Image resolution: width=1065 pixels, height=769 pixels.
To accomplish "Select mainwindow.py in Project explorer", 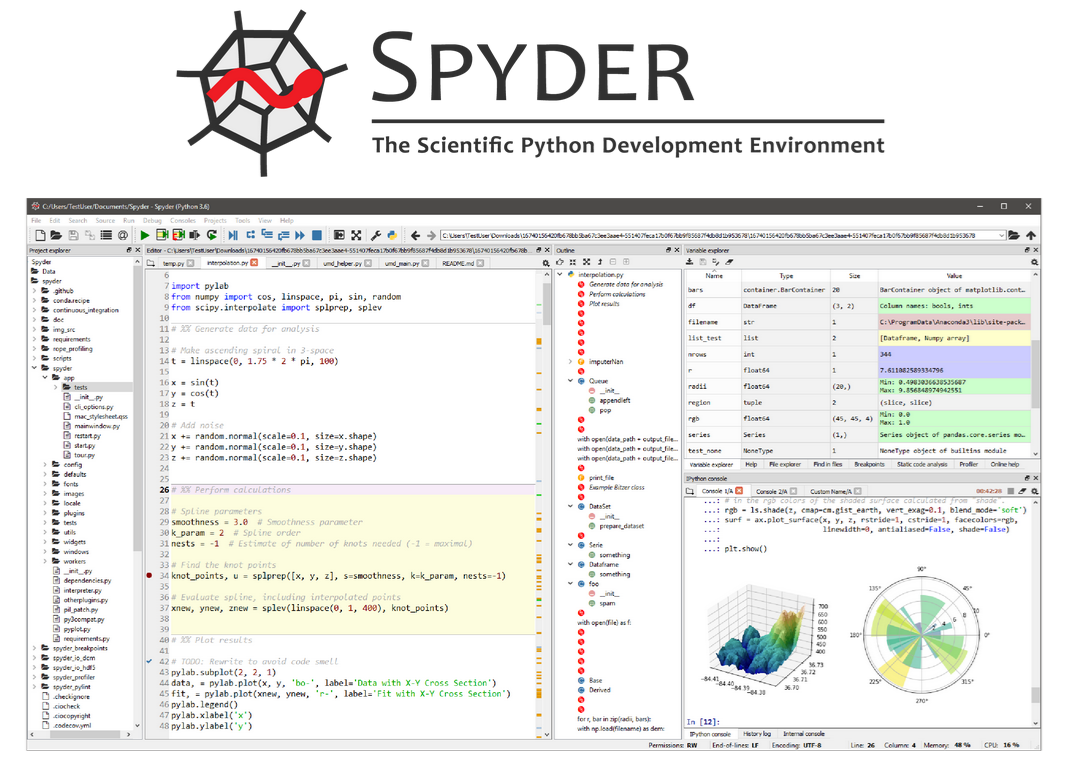I will [x=96, y=426].
